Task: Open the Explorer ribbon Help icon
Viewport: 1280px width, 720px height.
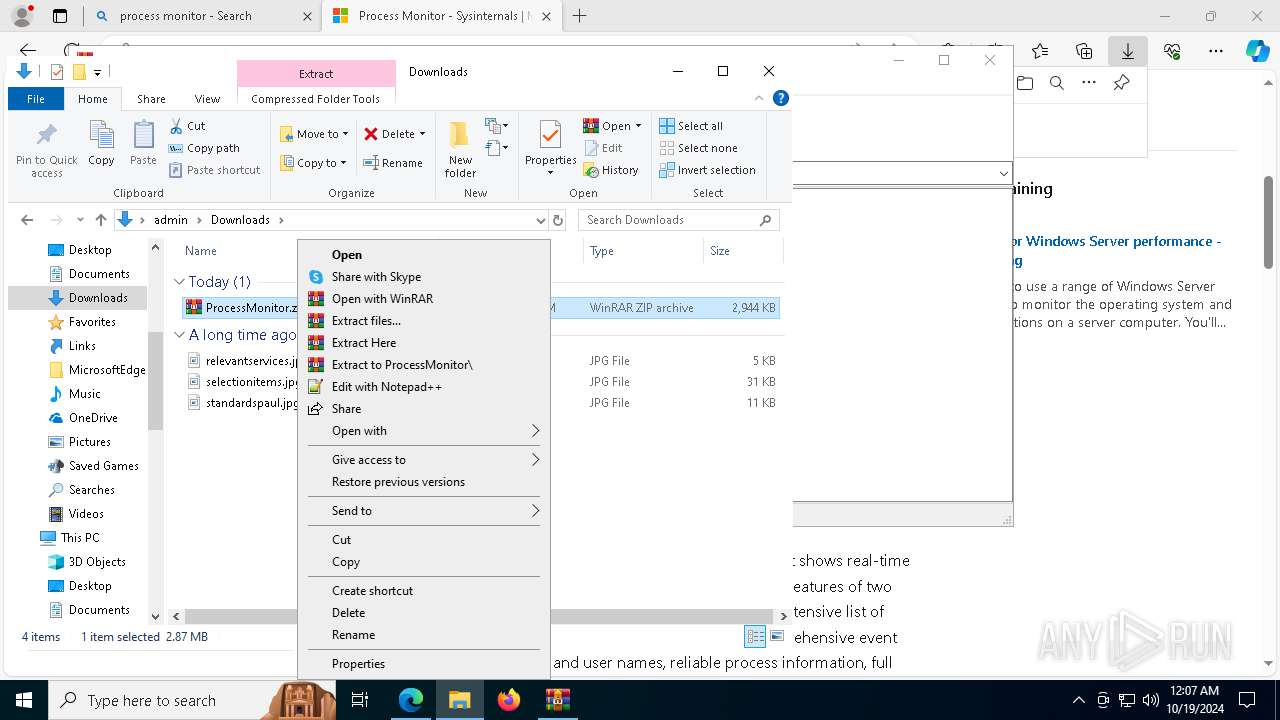Action: click(x=781, y=98)
